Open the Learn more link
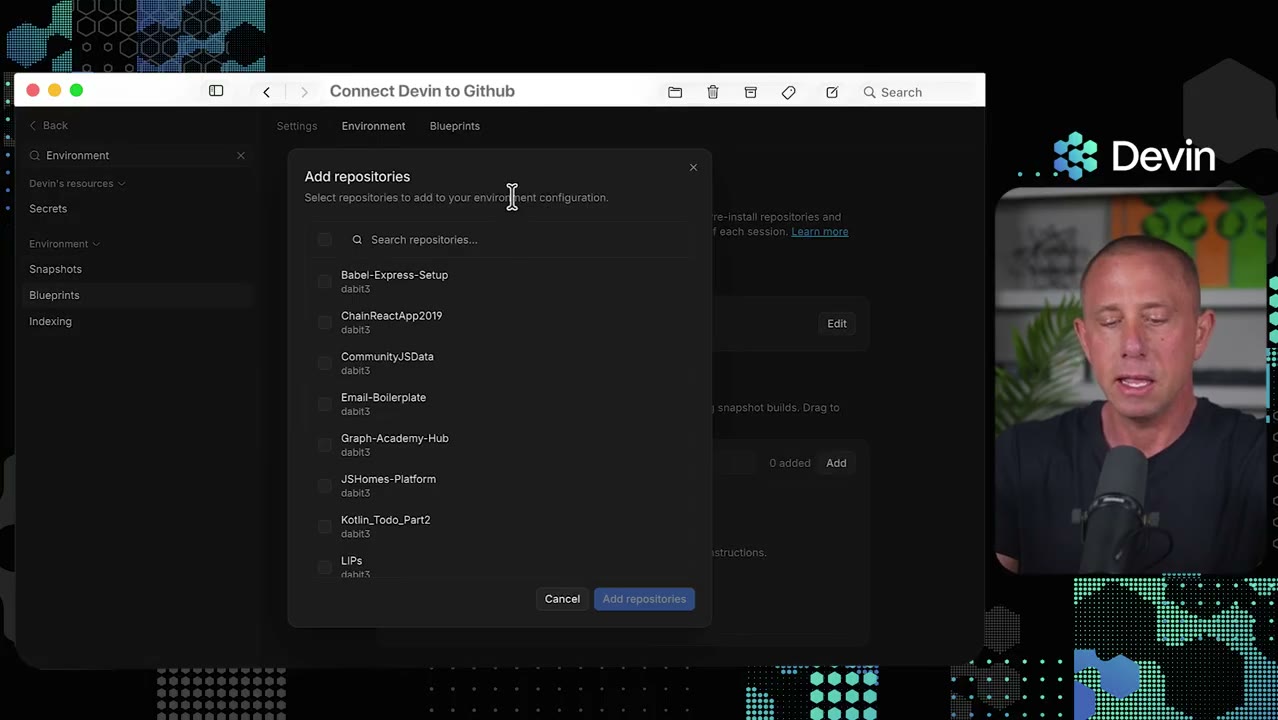Viewport: 1278px width, 720px height. coord(819,232)
